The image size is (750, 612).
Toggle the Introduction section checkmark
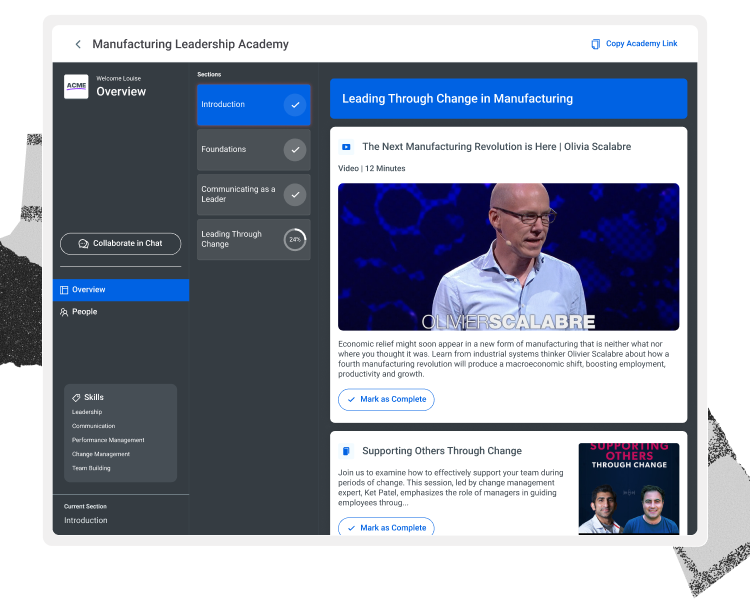click(x=295, y=105)
